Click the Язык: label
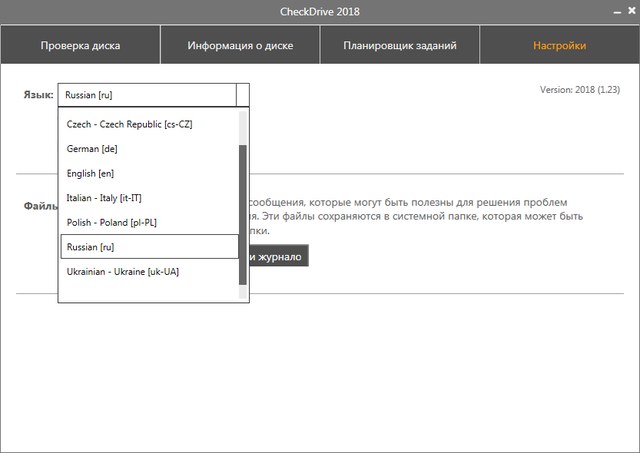The width and height of the screenshot is (640, 453). (x=38, y=95)
